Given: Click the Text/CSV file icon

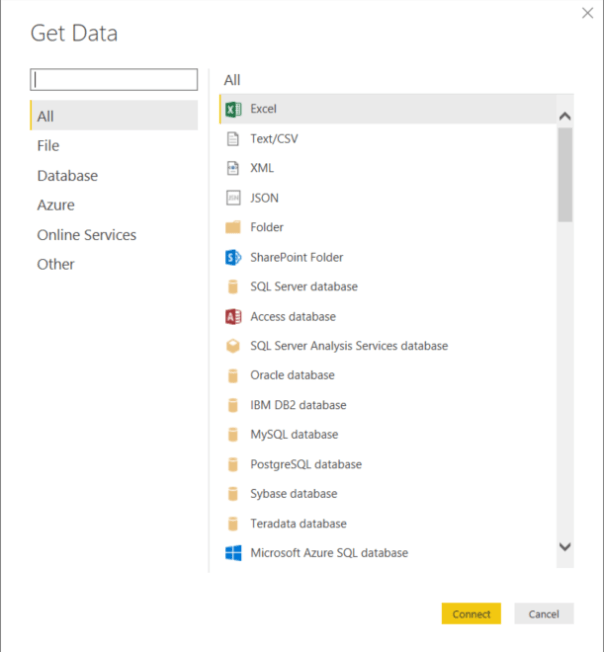Looking at the screenshot, I should point(233,139).
